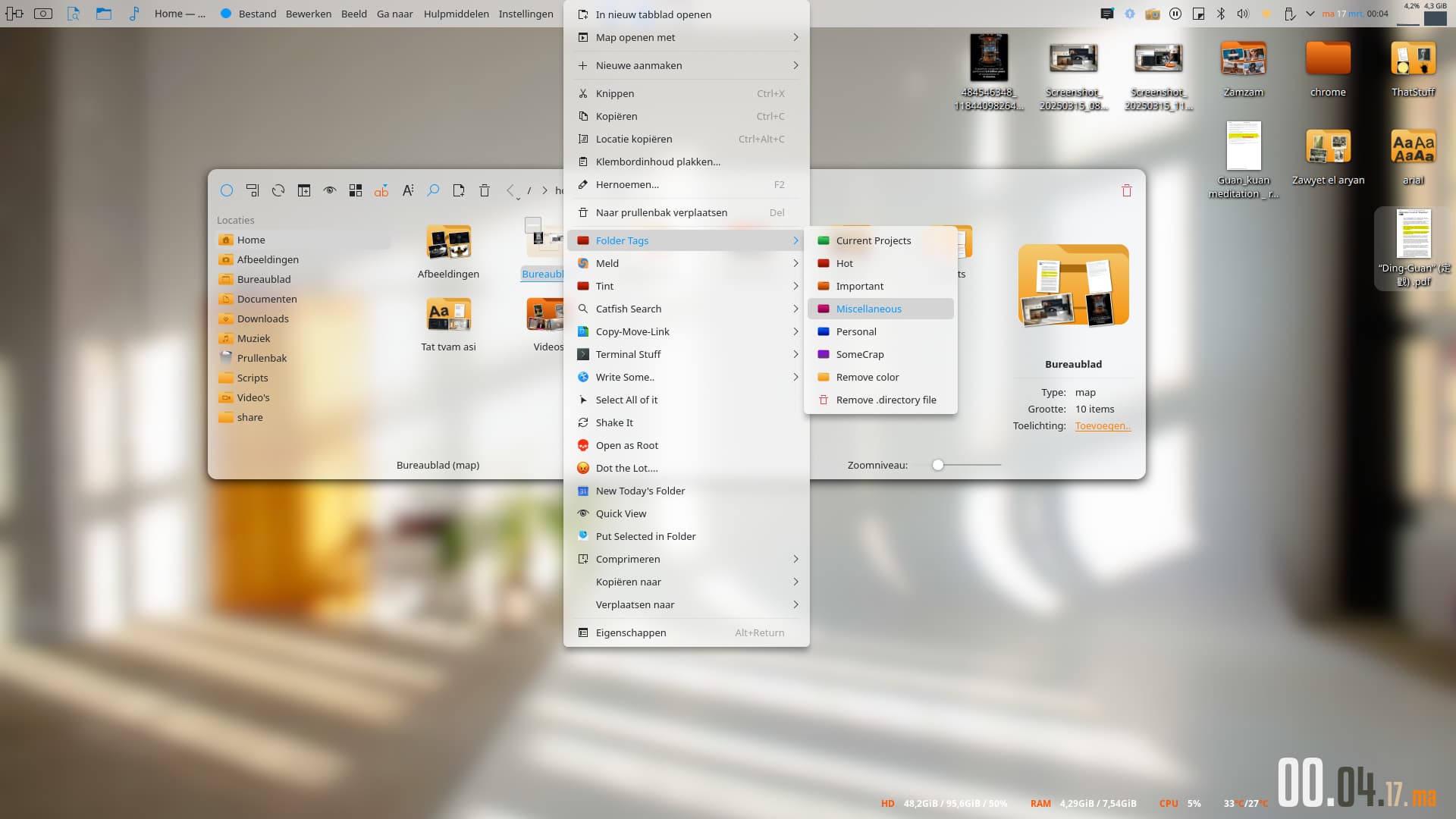Click New Today's Folder entry
This screenshot has width=1456, height=819.
(686, 491)
